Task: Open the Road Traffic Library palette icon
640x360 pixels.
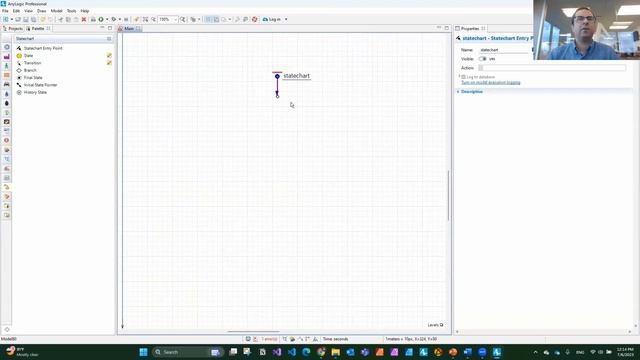Action: point(7,84)
